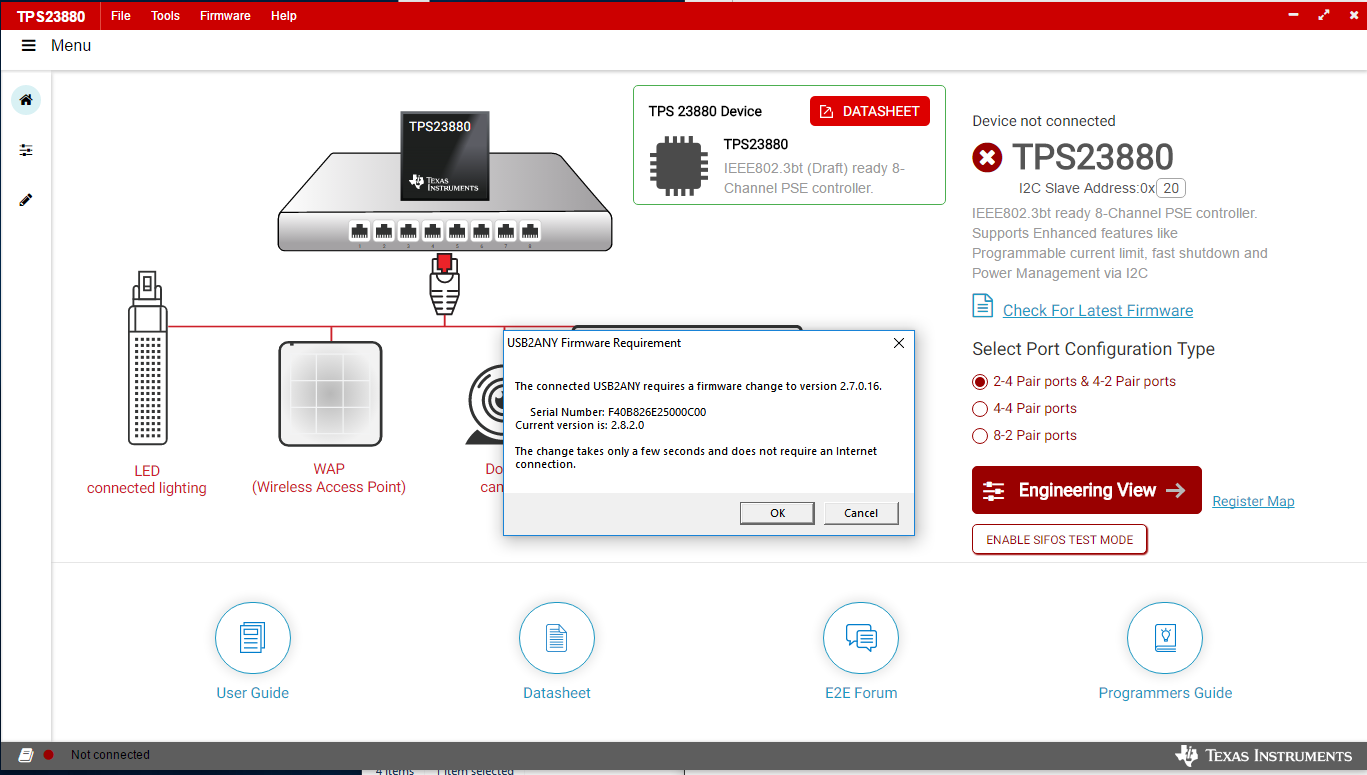This screenshot has height=775, width=1367.
Task: Open the Help menu
Action: (x=284, y=16)
